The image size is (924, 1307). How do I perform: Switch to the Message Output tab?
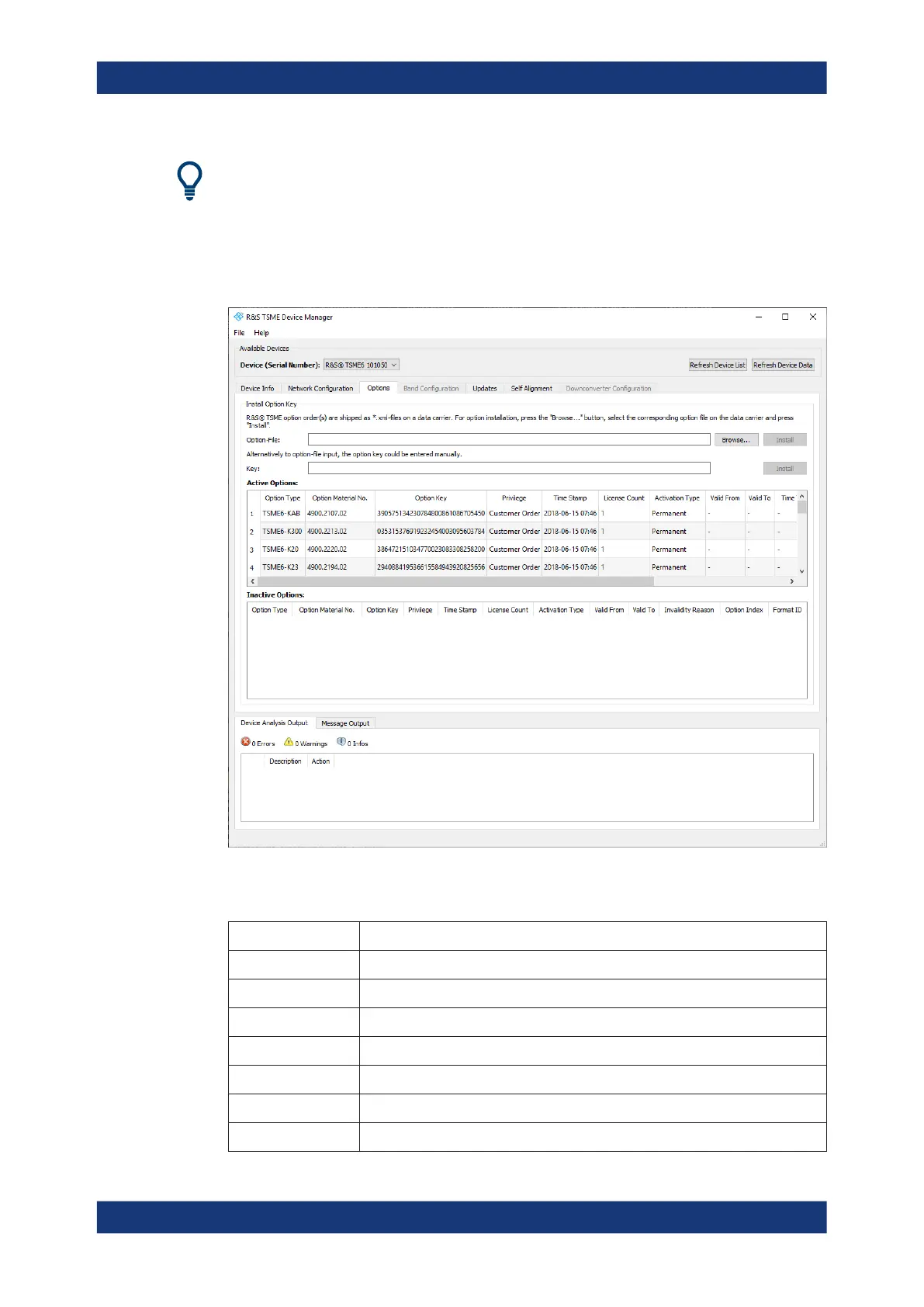[345, 723]
